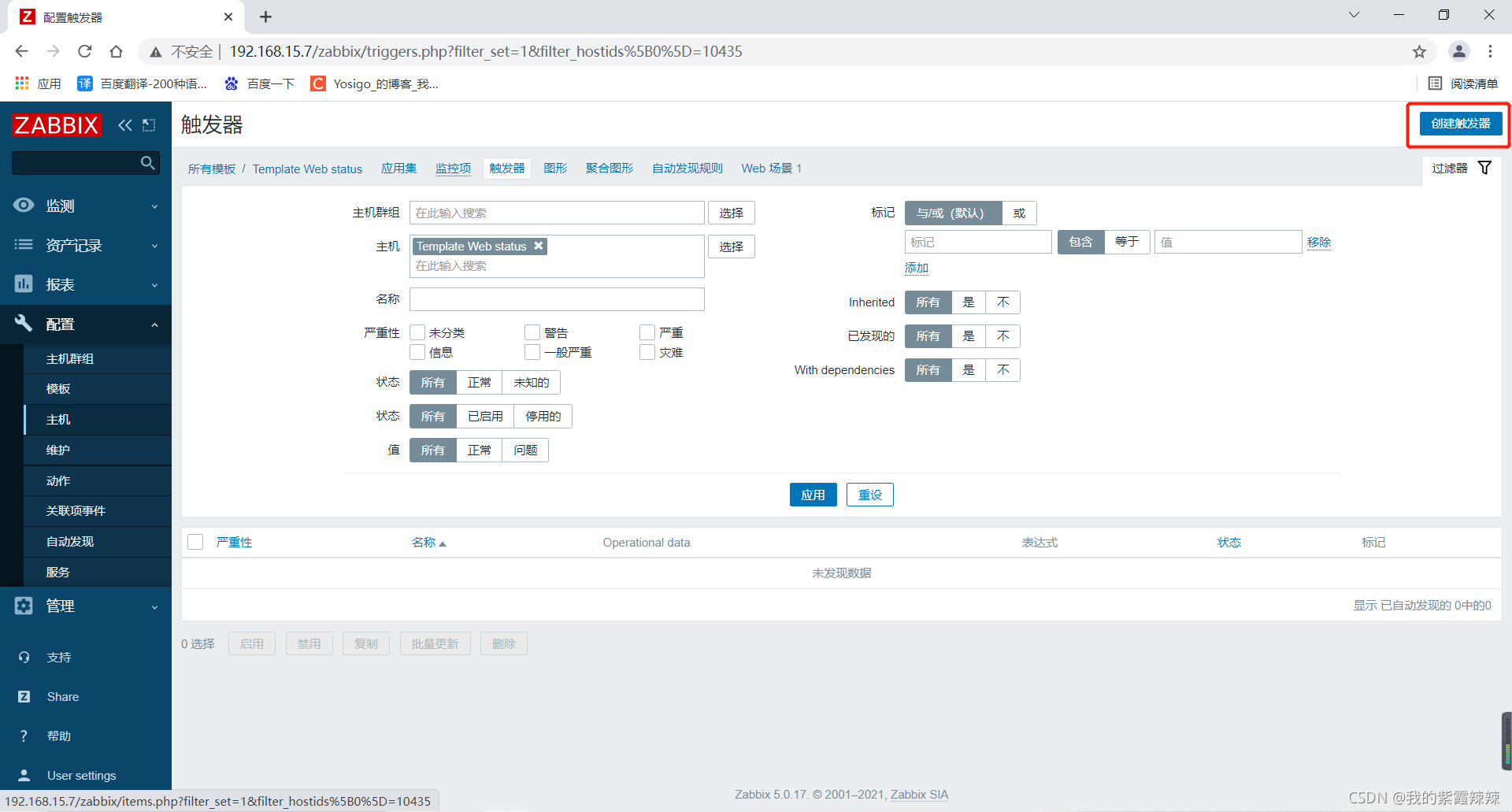The height and width of the screenshot is (812, 1512).
Task: Open the 应用 apps bookmark
Action: 38,83
